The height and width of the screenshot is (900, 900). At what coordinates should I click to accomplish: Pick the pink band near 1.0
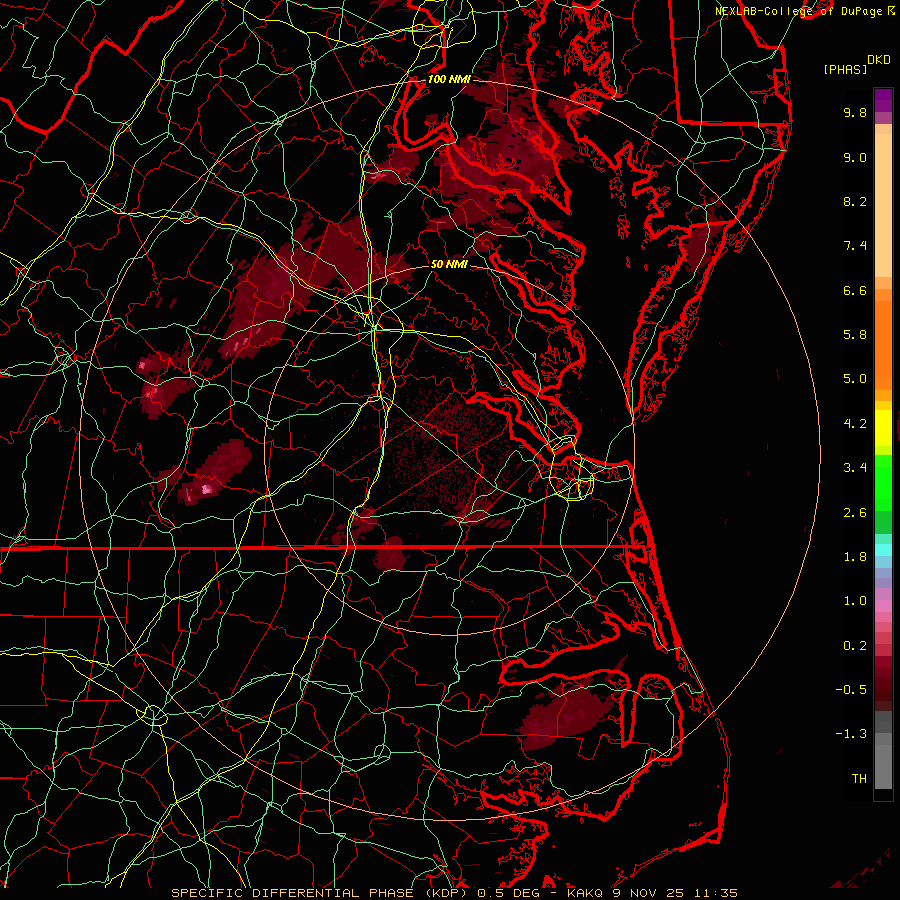883,606
